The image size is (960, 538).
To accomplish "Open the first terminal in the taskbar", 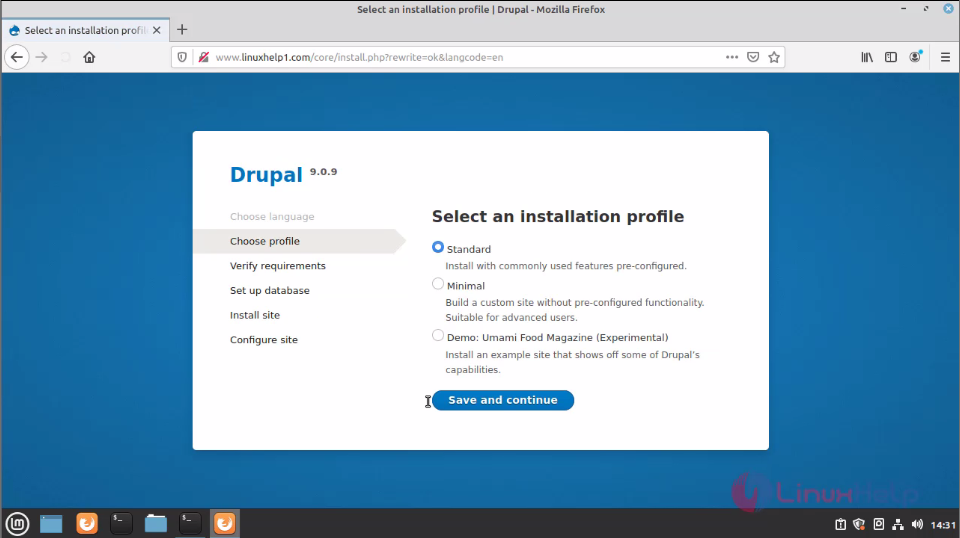I will tap(121, 524).
